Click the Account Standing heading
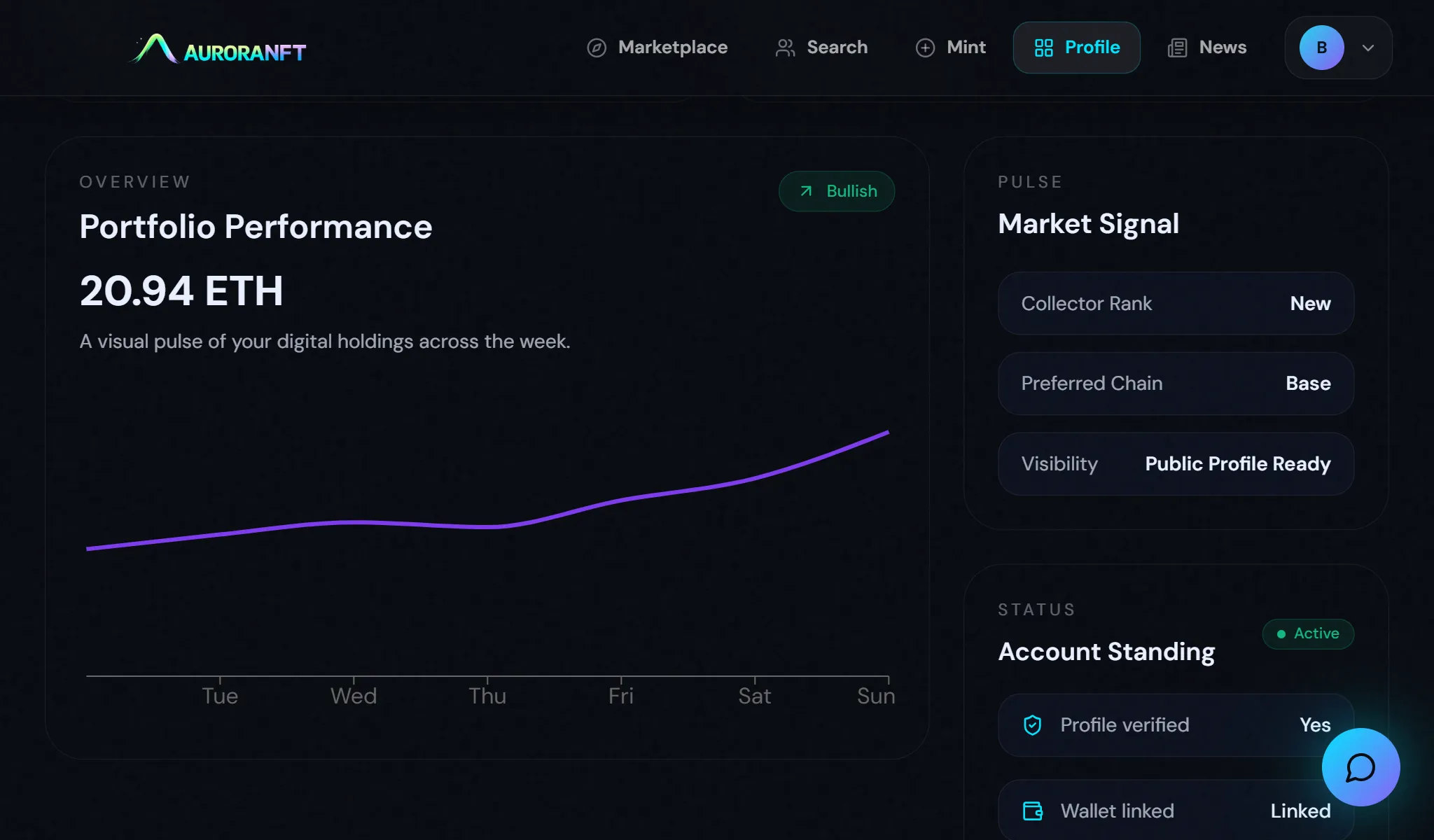Viewport: 1434px width, 840px height. tap(1106, 652)
